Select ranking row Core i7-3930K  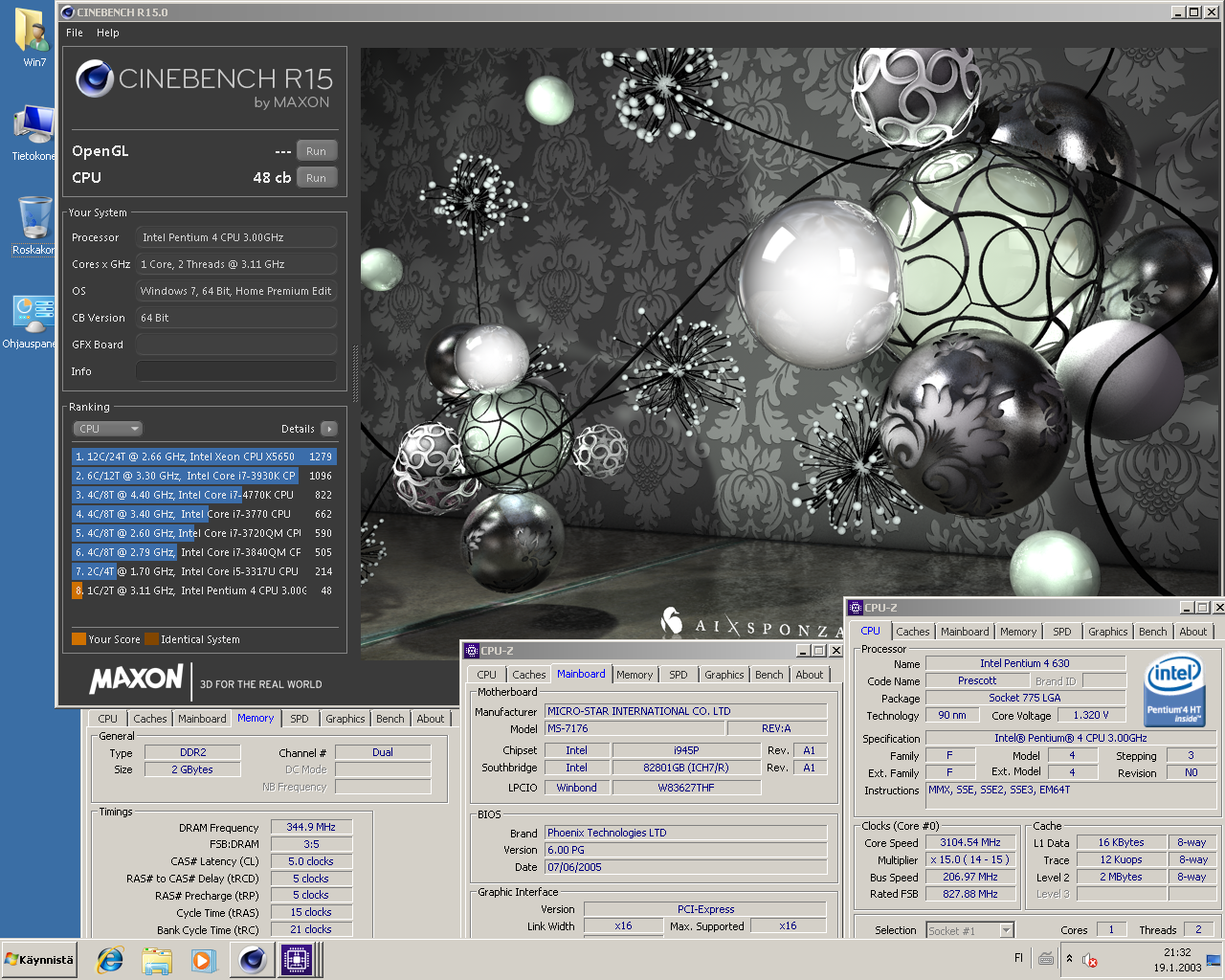click(204, 476)
